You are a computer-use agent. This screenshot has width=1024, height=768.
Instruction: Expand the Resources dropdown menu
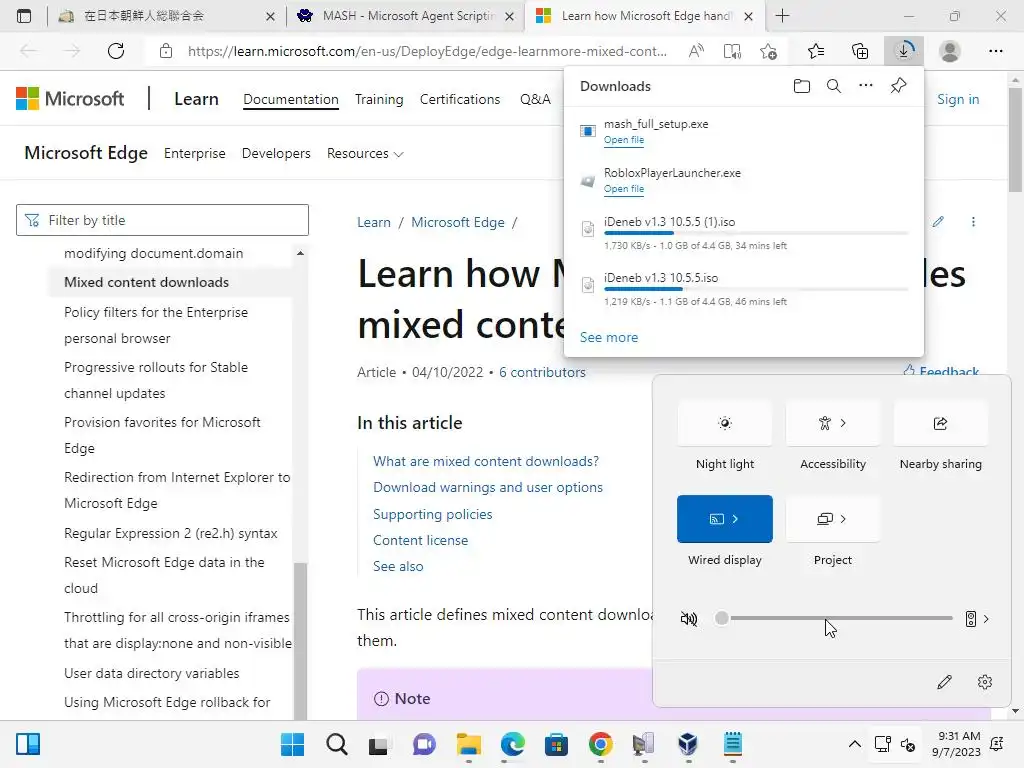(365, 153)
